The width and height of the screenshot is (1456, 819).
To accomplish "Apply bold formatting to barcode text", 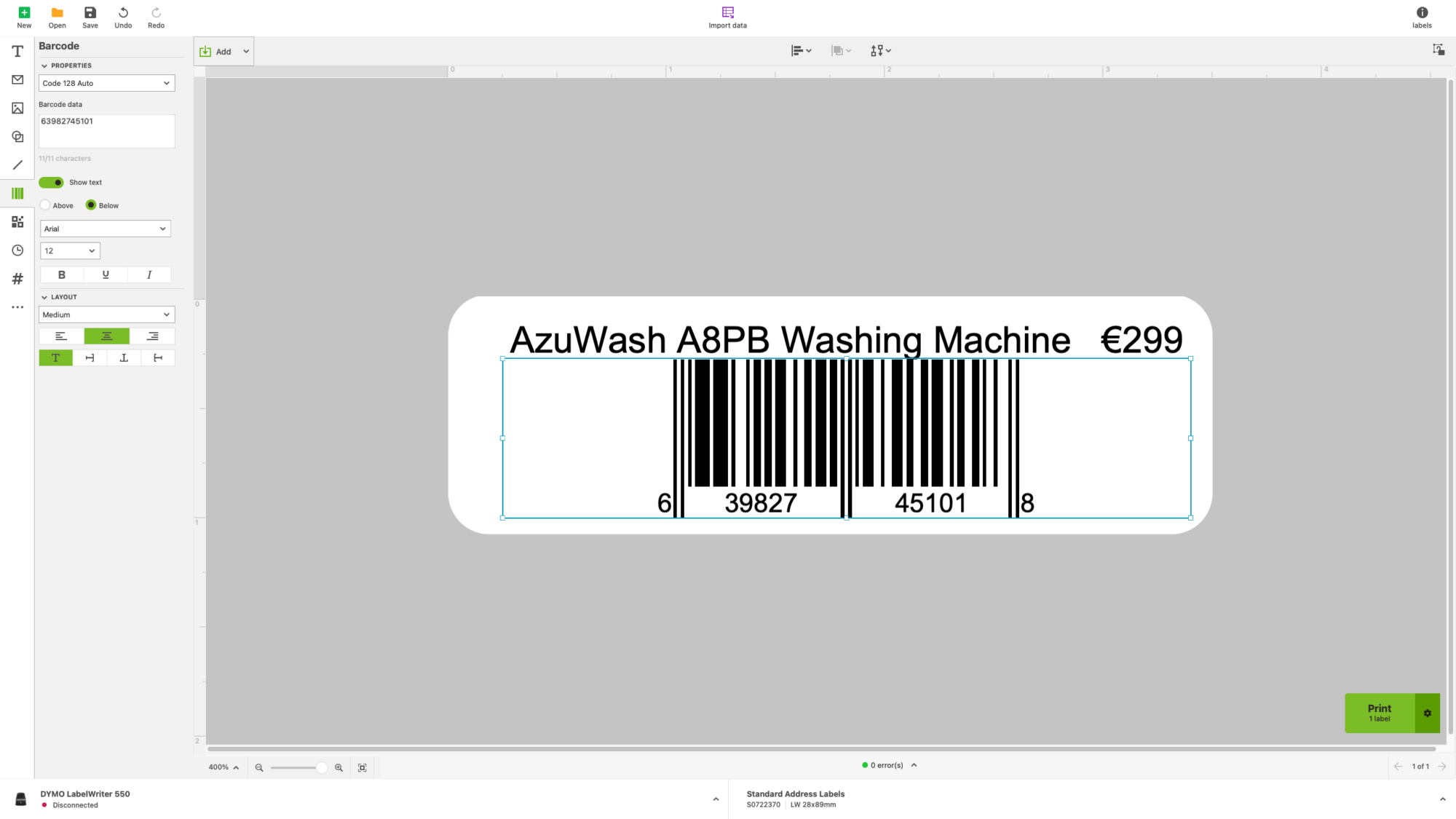I will [x=61, y=274].
